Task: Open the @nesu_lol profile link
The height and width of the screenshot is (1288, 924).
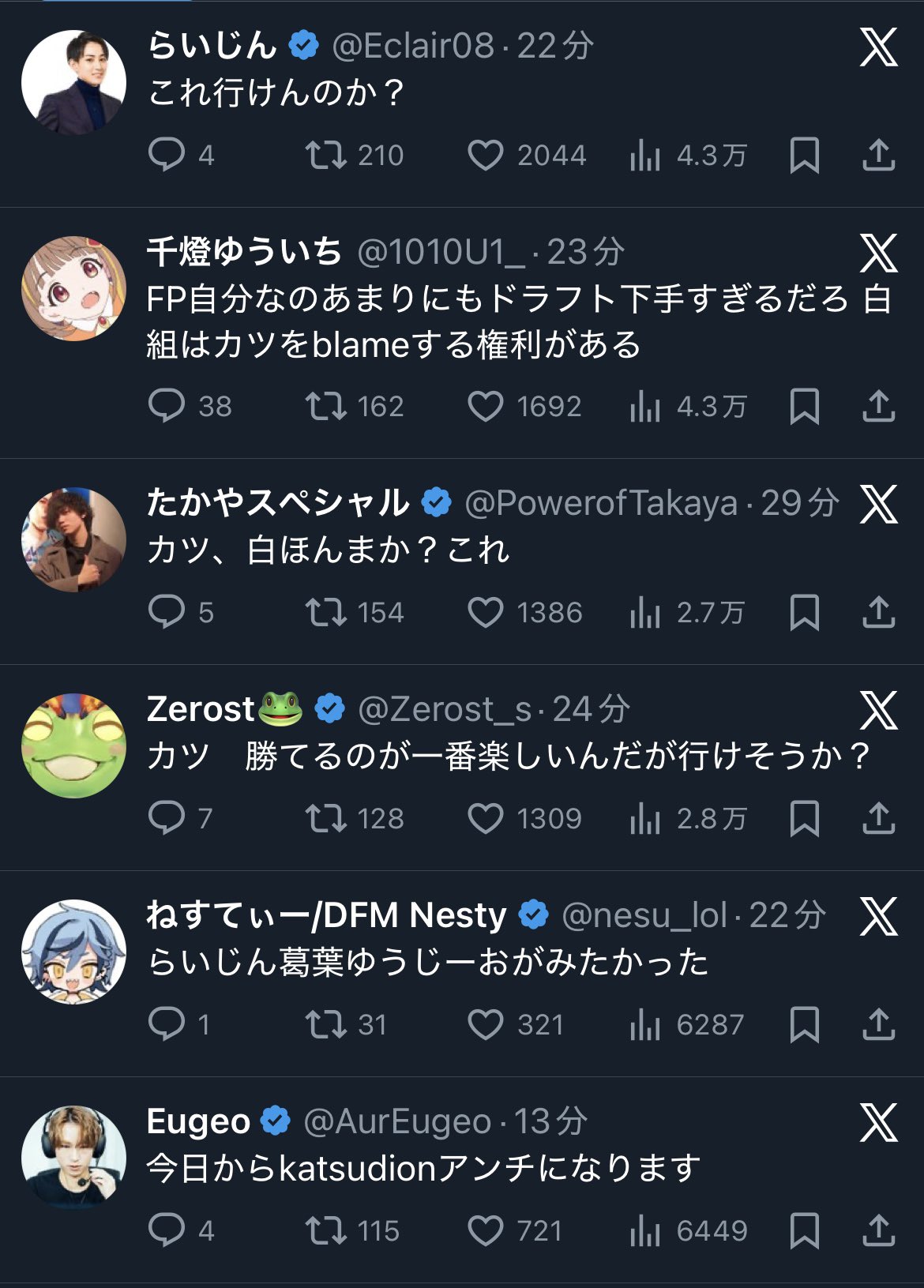Action: tap(644, 916)
